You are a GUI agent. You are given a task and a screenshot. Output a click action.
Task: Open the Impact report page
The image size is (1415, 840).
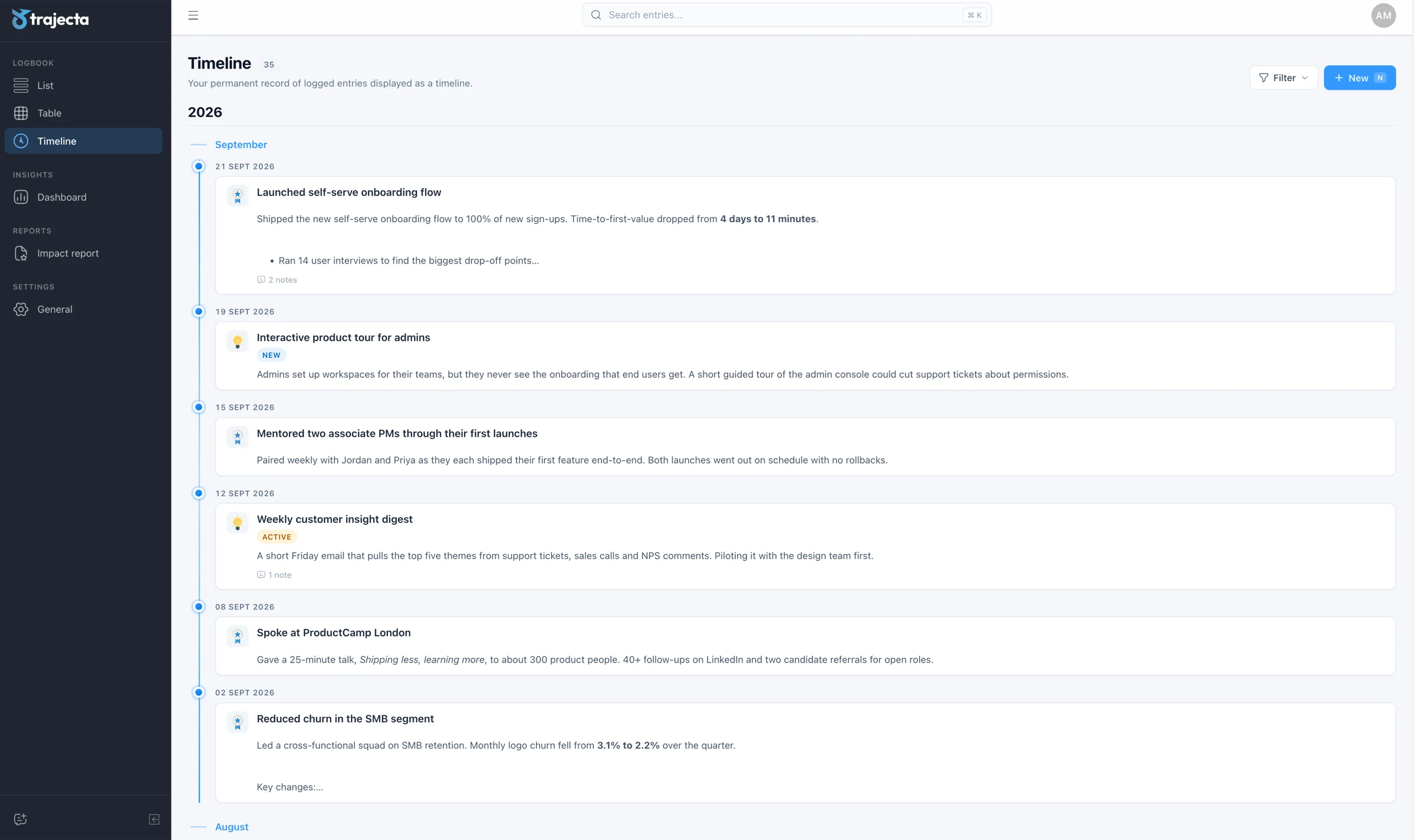pos(83,253)
